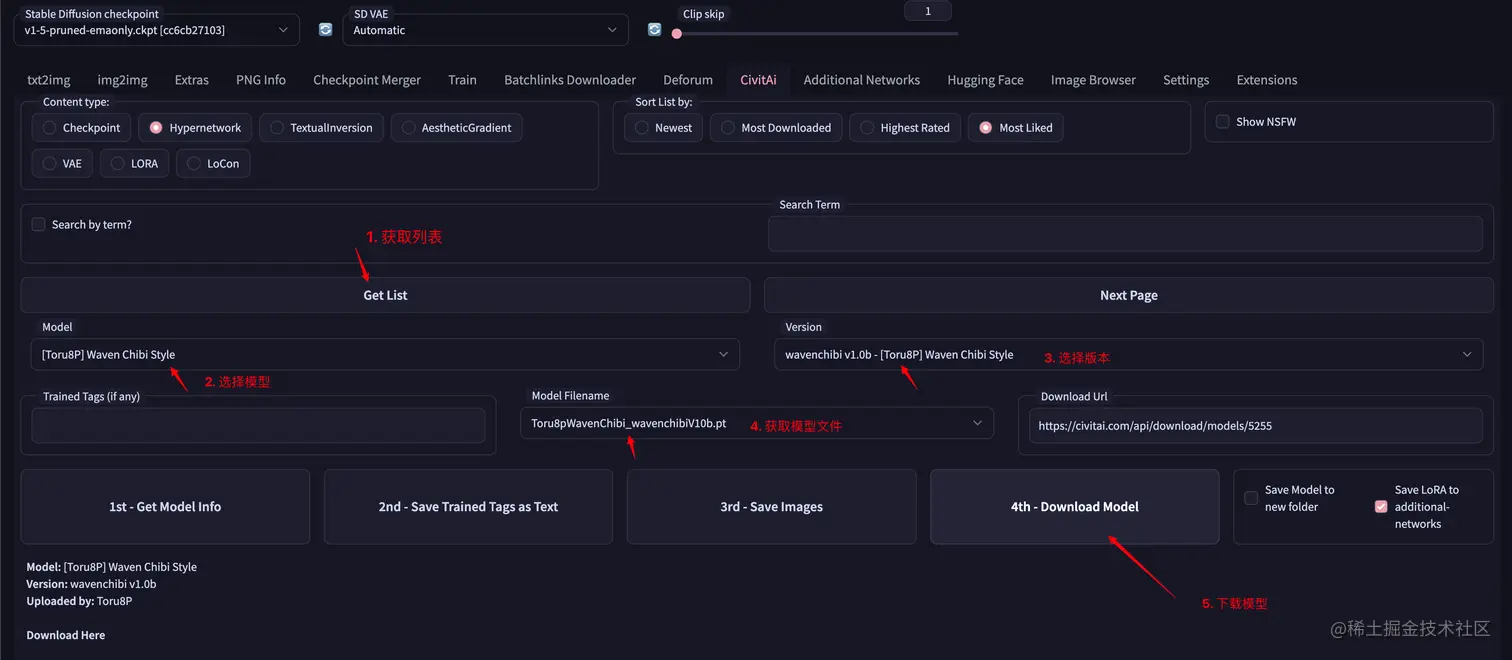Open the Settings tab

(1186, 80)
